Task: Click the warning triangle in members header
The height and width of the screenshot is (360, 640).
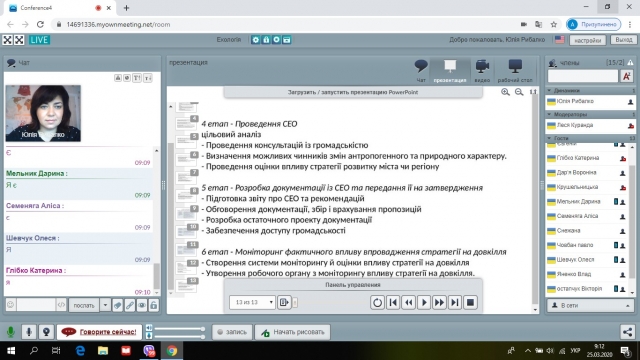Action: click(x=631, y=62)
